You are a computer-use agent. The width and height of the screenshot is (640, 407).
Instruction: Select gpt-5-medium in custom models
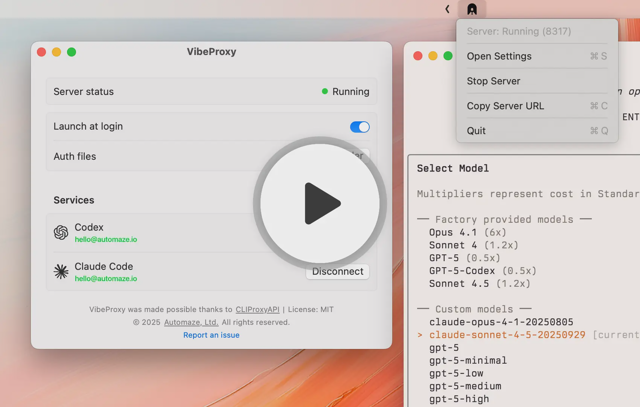click(465, 386)
